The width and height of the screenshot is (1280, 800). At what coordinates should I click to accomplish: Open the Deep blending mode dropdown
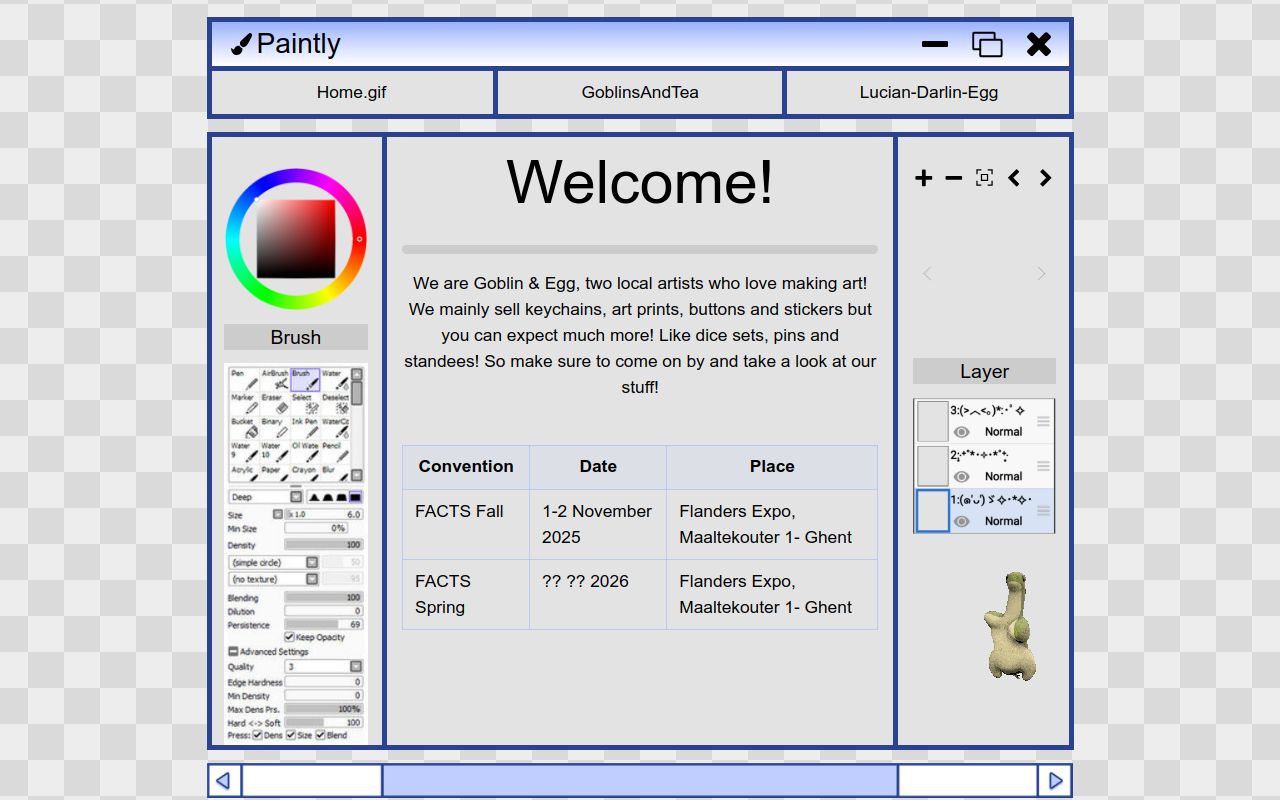296,497
